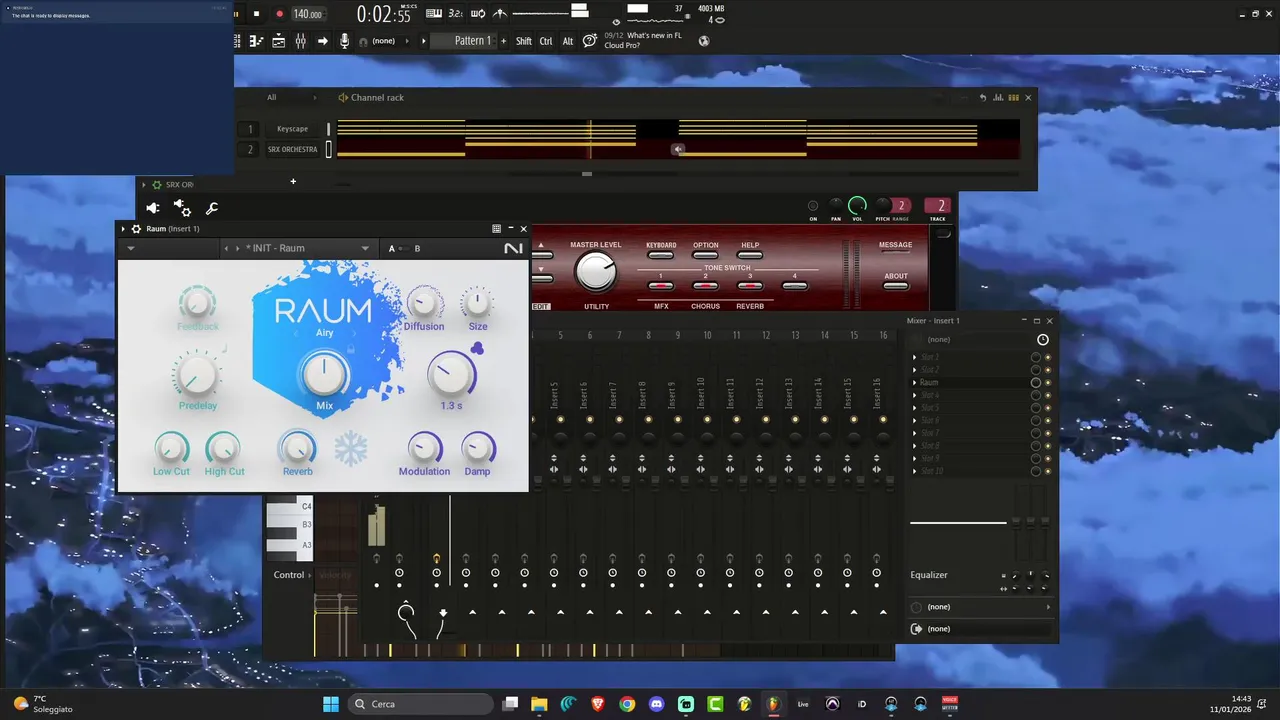This screenshot has width=1280, height=720.
Task: Select the Keyscape channel button
Action: pos(293,129)
